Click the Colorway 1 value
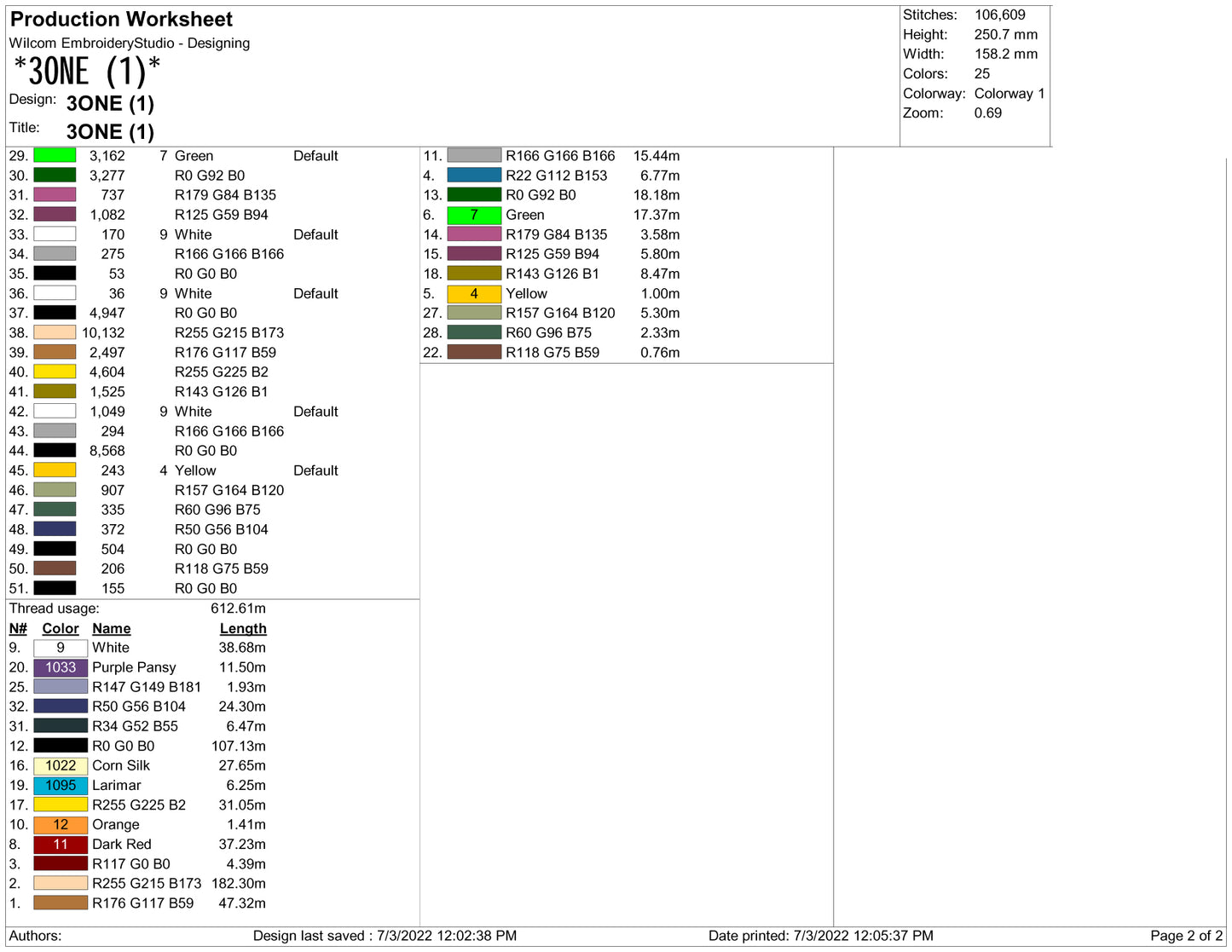The height and width of the screenshot is (952, 1232). point(1009,94)
